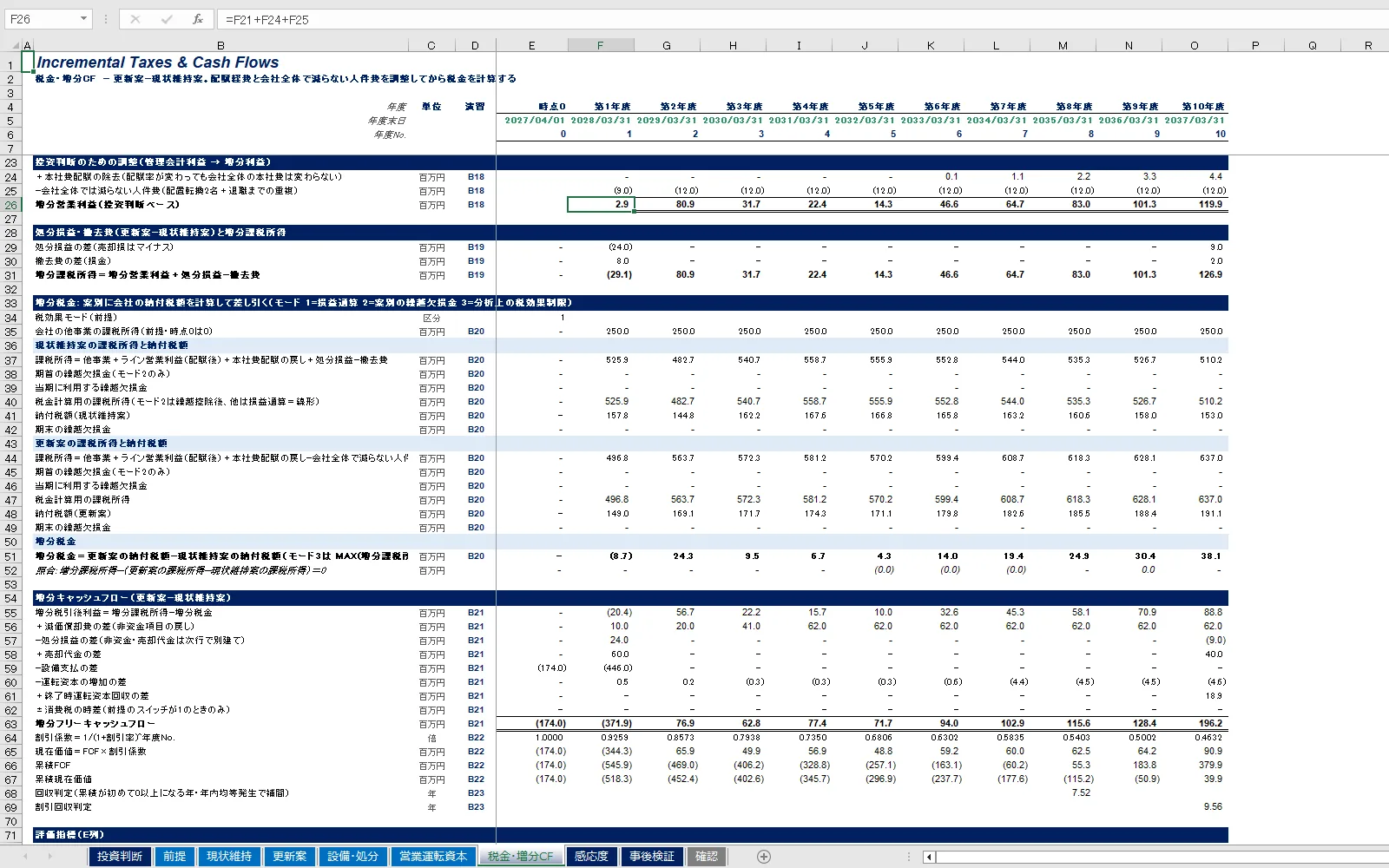Click the B18 reference in row 26

[x=476, y=205]
